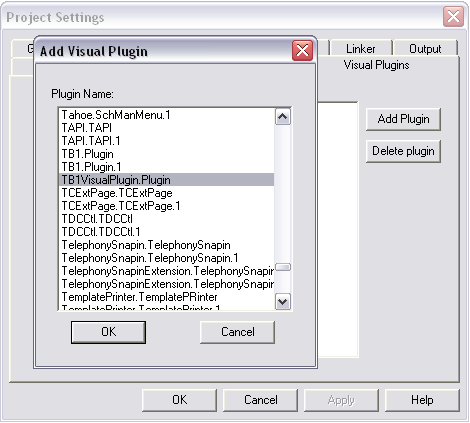
Task: Switch to the Linker tab
Action: click(x=361, y=49)
